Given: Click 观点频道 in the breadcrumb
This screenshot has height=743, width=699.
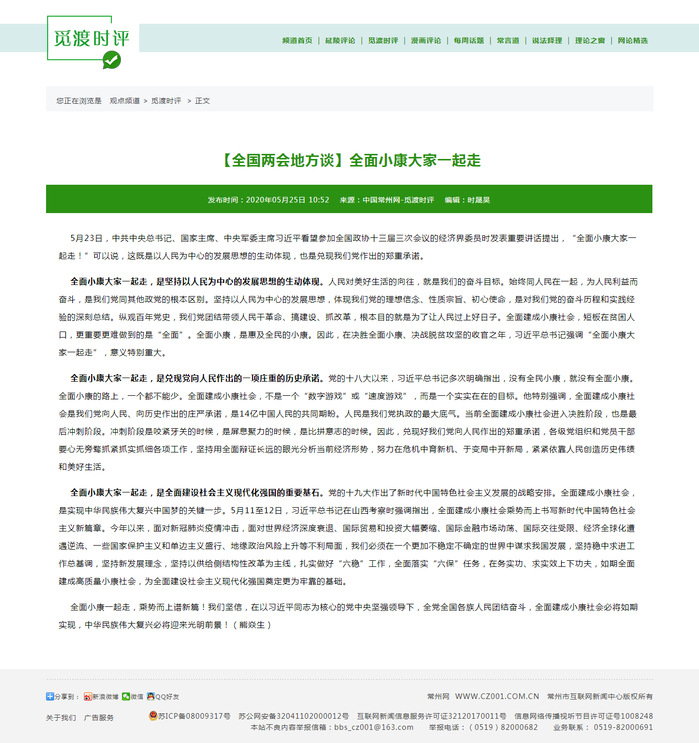Looking at the screenshot, I should (124, 101).
